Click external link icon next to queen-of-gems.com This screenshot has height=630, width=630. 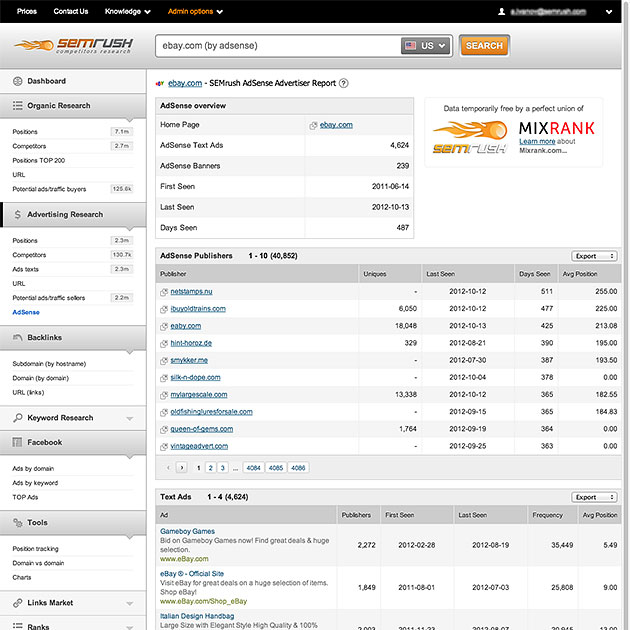tap(164, 430)
